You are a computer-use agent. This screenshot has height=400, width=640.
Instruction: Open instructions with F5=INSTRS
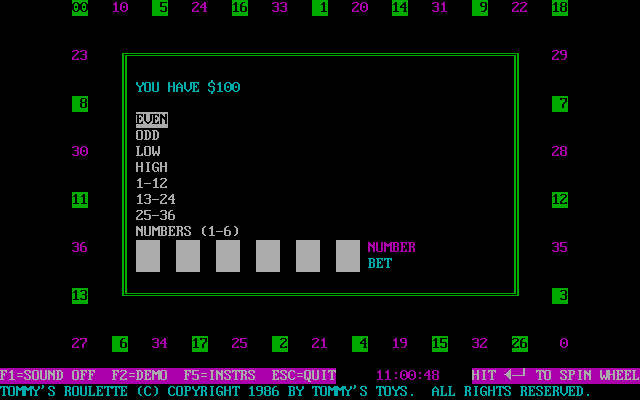tap(220, 375)
